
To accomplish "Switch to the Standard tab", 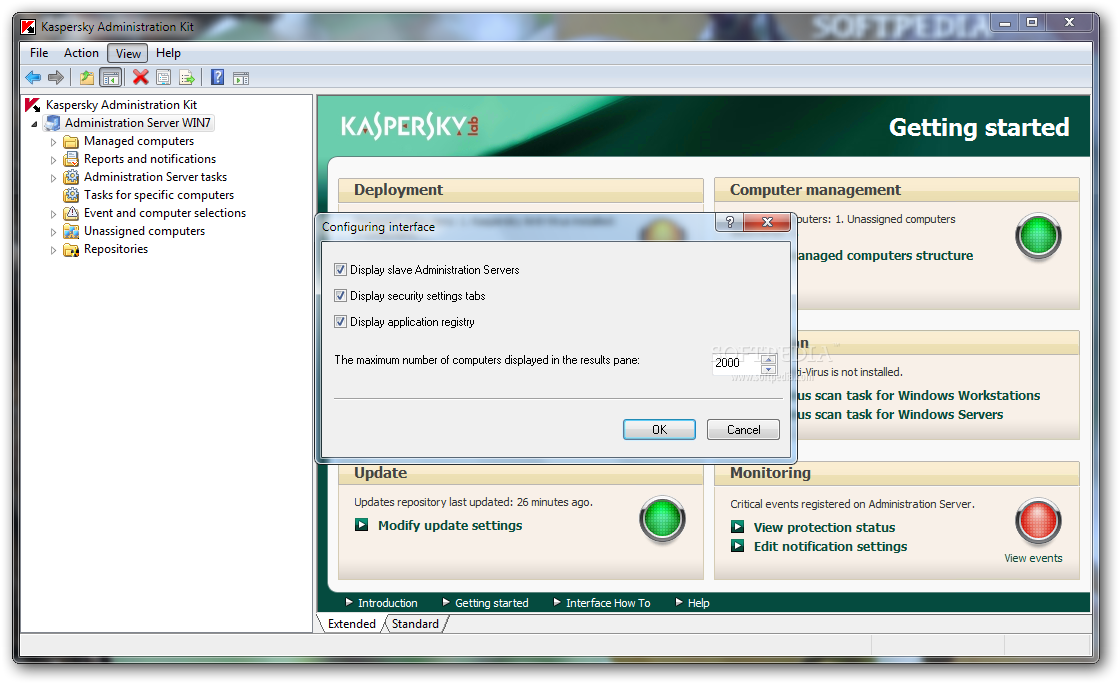I will click(415, 624).
